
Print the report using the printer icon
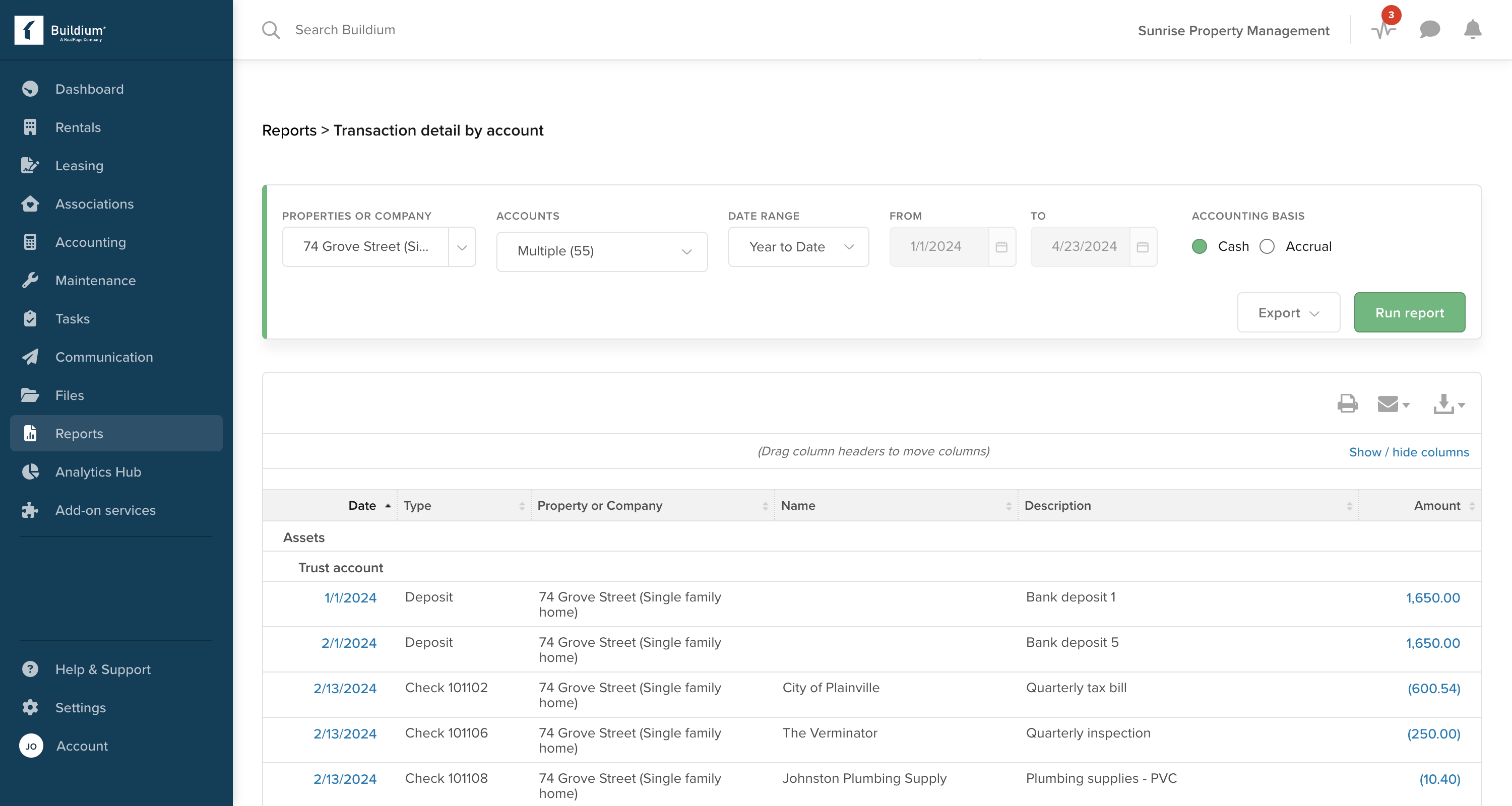click(x=1347, y=404)
